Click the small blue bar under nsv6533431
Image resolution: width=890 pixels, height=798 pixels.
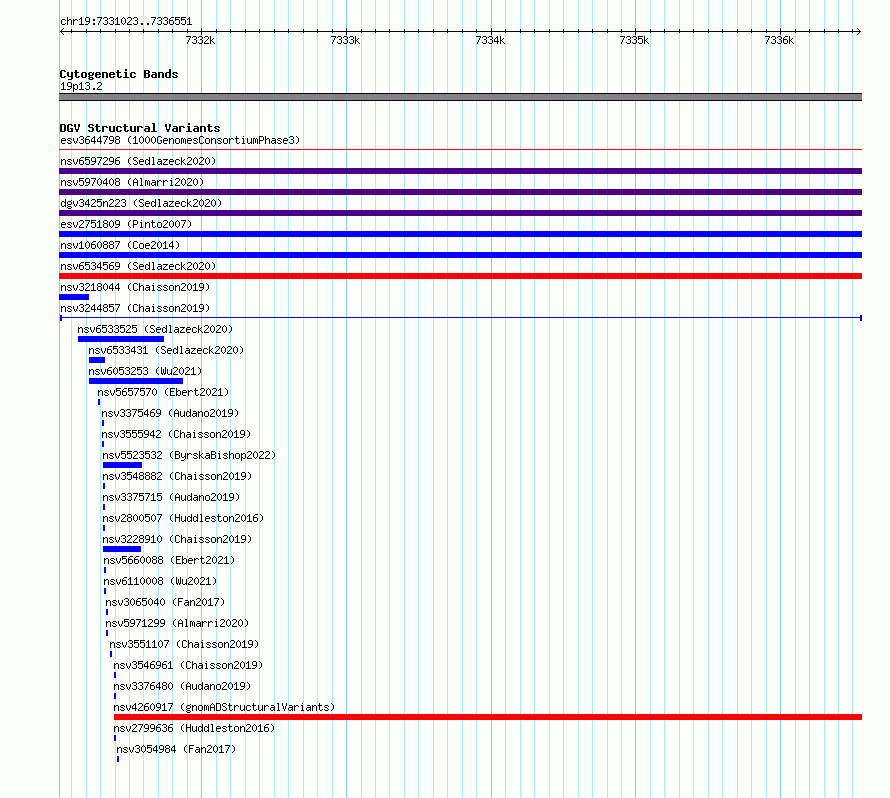click(96, 360)
